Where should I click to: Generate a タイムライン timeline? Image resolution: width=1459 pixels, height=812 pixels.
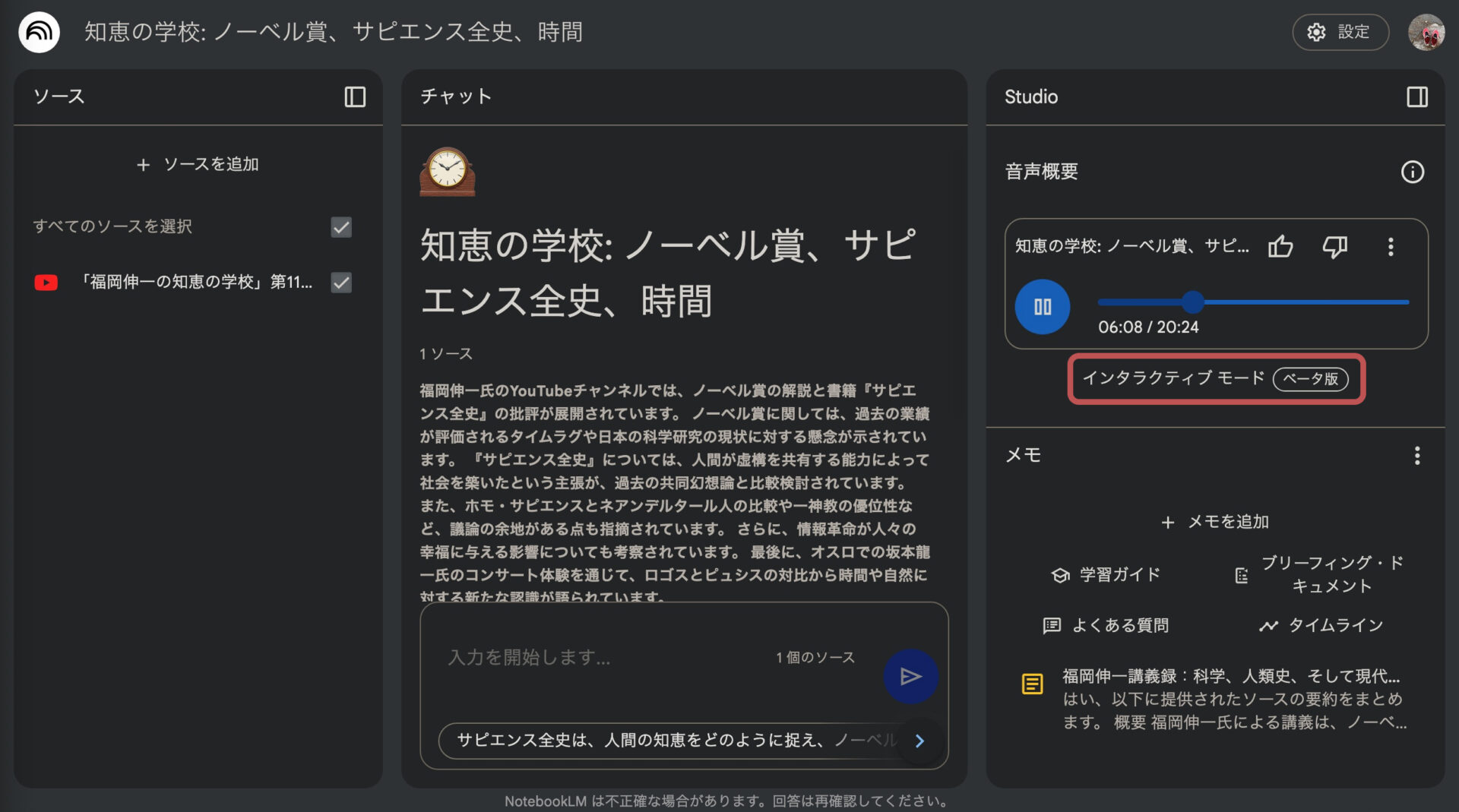[1321, 625]
